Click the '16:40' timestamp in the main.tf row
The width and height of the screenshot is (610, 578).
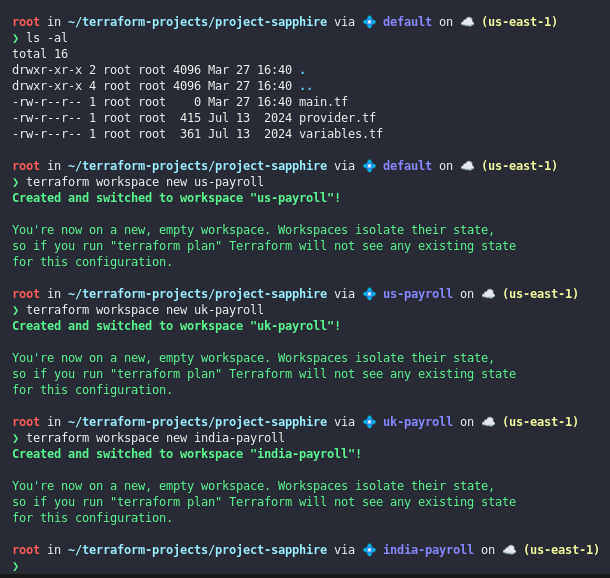pos(274,102)
